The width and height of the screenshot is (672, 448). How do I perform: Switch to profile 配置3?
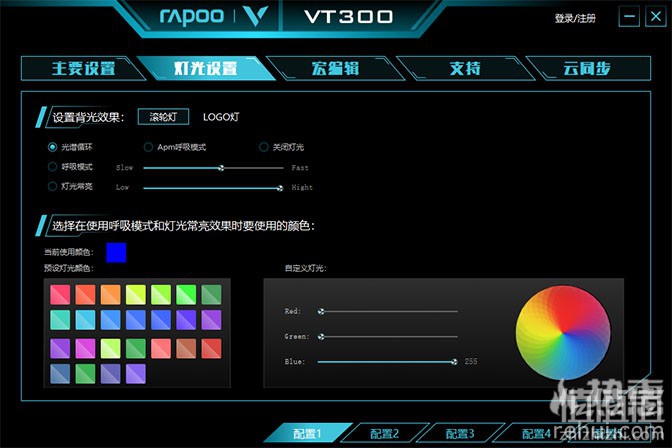460,433
